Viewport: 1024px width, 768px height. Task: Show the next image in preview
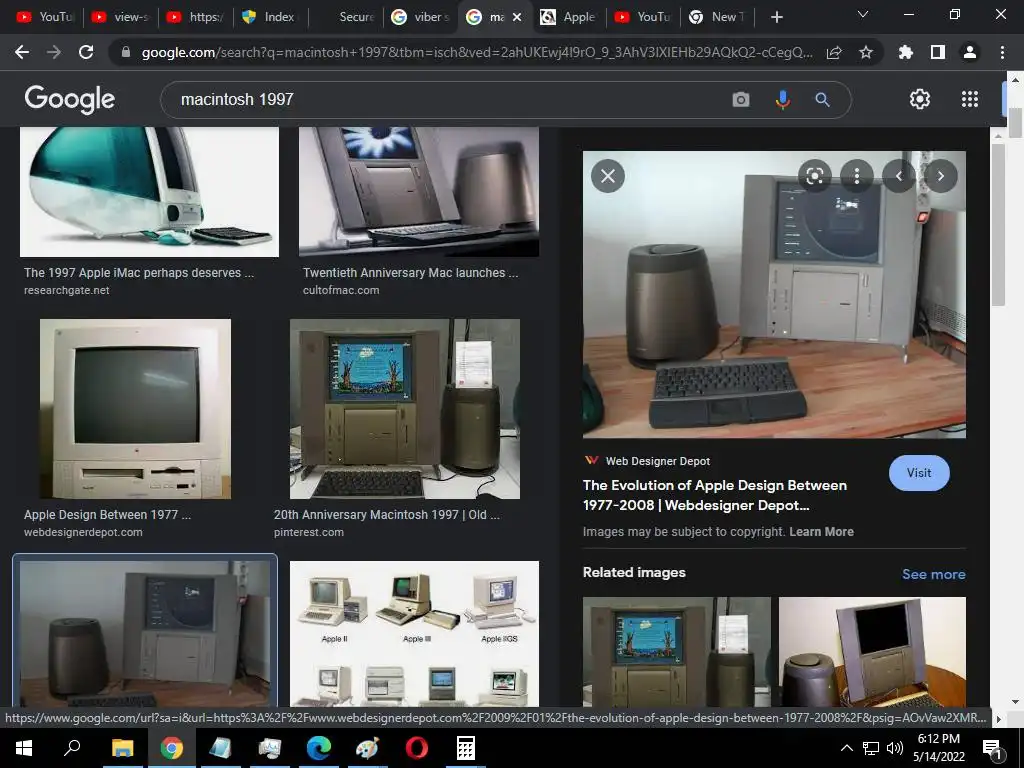[x=940, y=176]
